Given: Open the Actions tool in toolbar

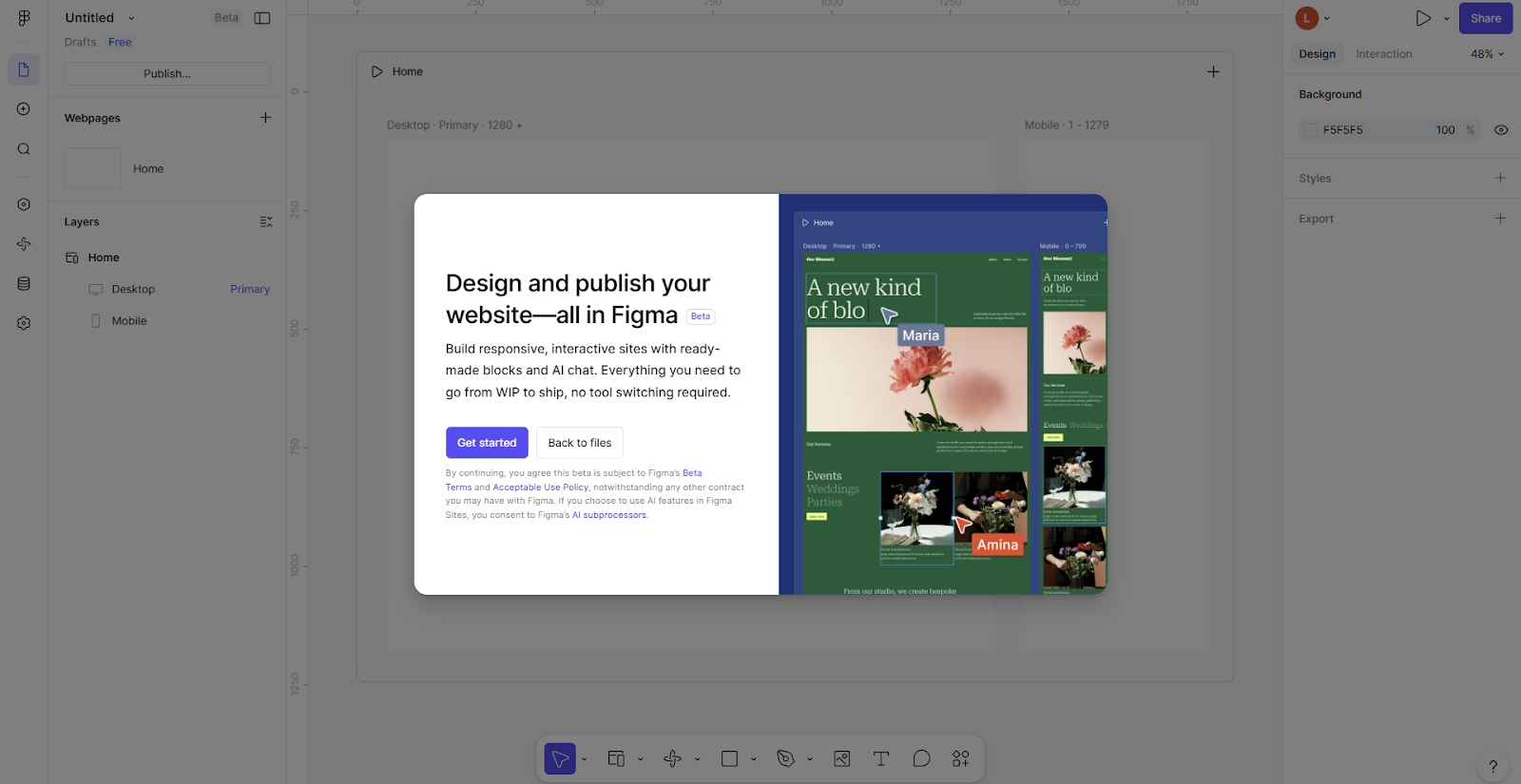Looking at the screenshot, I should point(961,758).
